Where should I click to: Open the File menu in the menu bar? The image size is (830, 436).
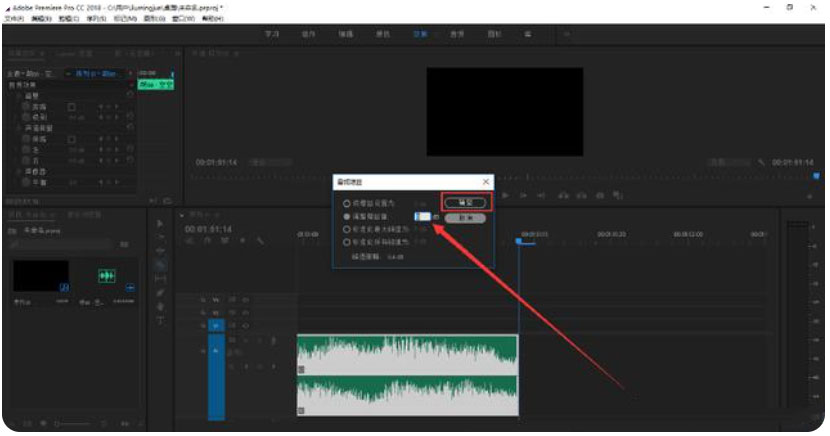[x=13, y=18]
